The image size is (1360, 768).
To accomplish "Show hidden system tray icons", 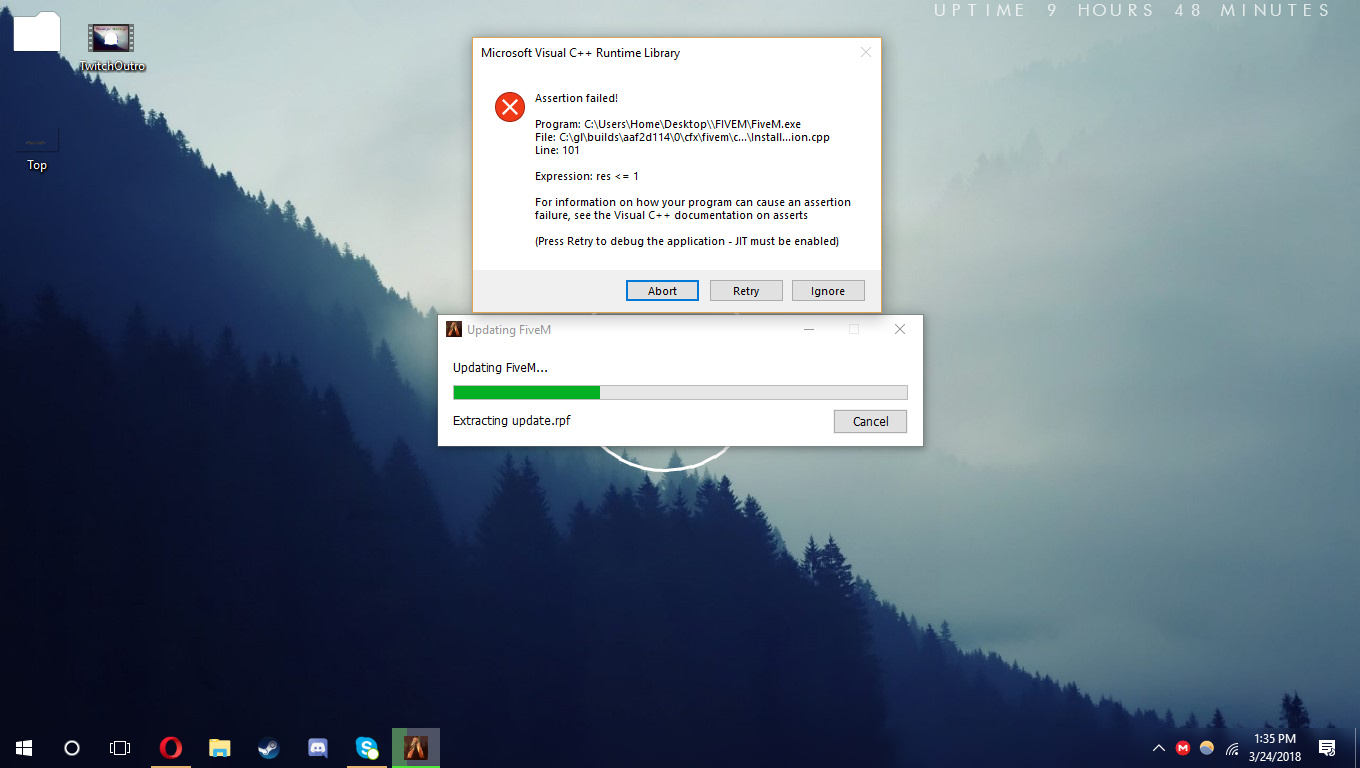I will (x=1159, y=748).
